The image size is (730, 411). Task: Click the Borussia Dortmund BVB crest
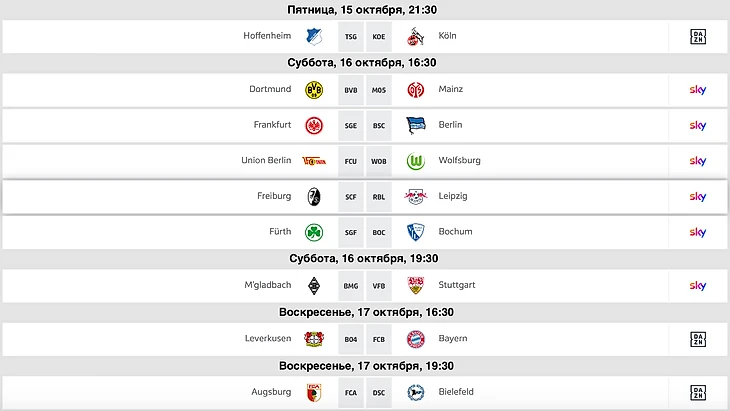[x=313, y=90]
